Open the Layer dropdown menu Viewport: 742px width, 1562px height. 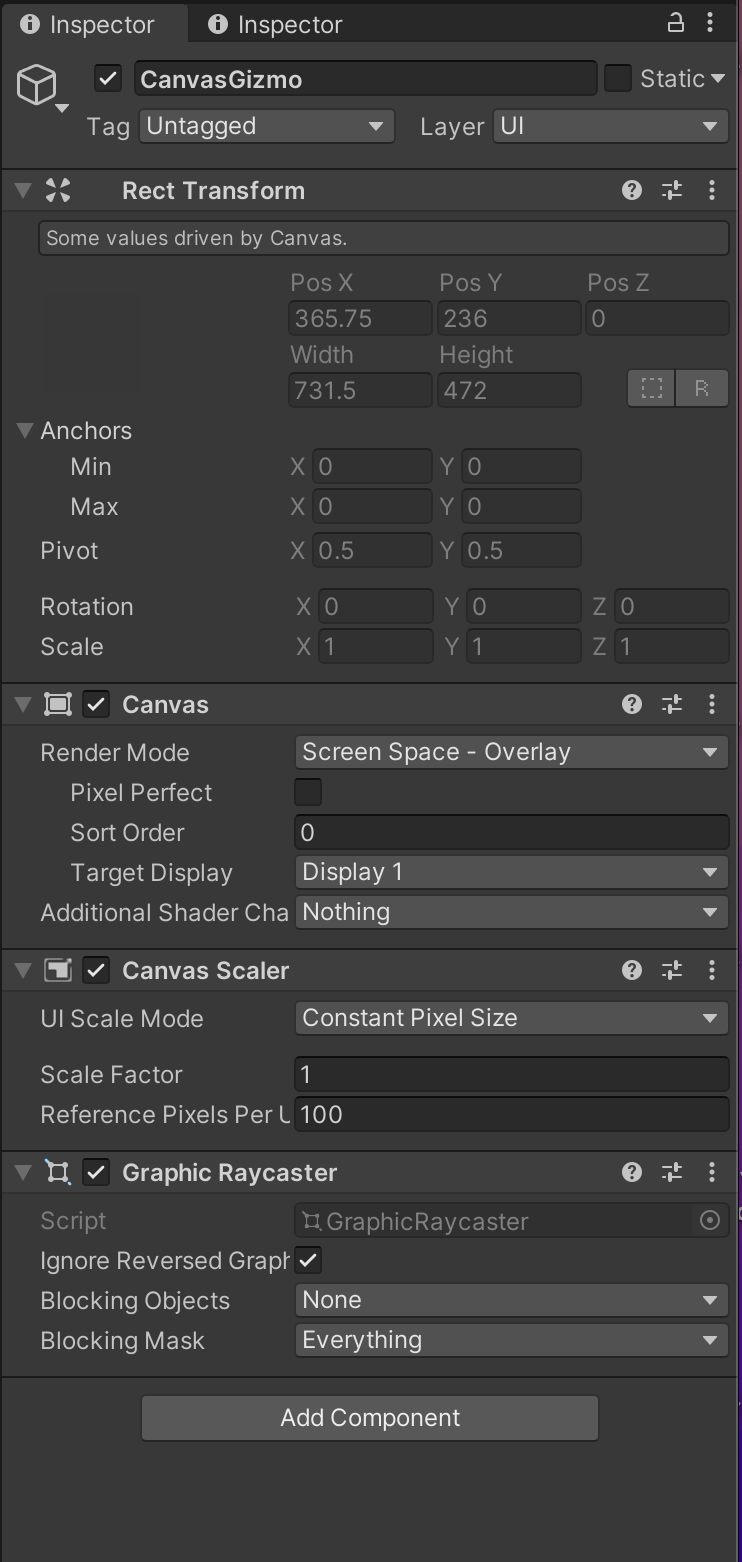coord(609,126)
